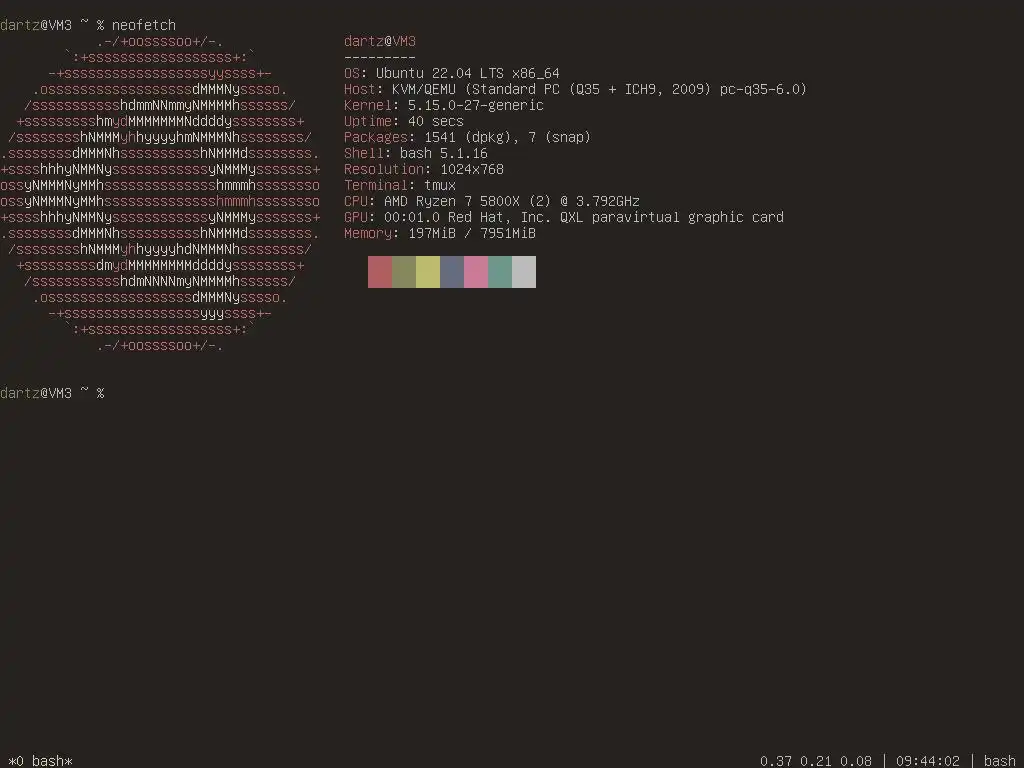Click the bash label at status bar right
This screenshot has width=1024, height=768.
[x=1000, y=761]
